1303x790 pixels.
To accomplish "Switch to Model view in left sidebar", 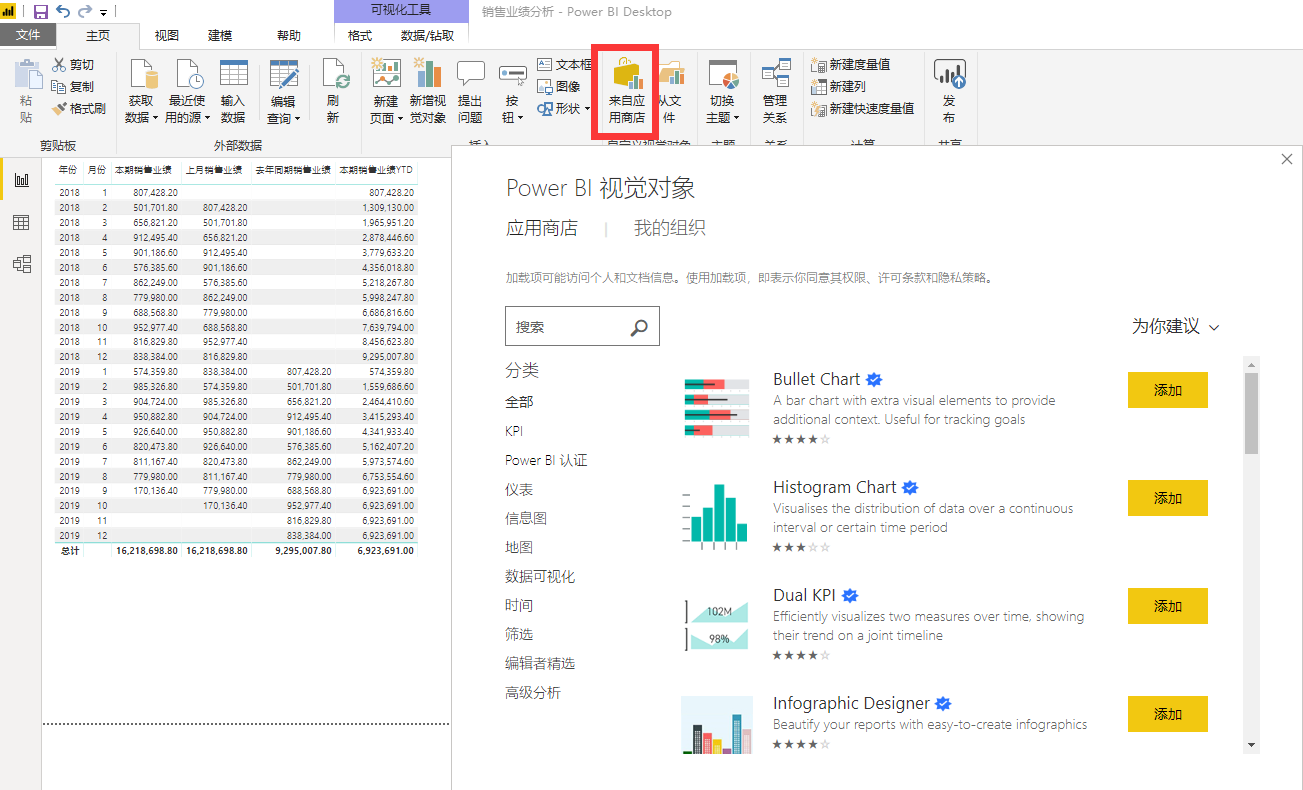I will point(21,264).
